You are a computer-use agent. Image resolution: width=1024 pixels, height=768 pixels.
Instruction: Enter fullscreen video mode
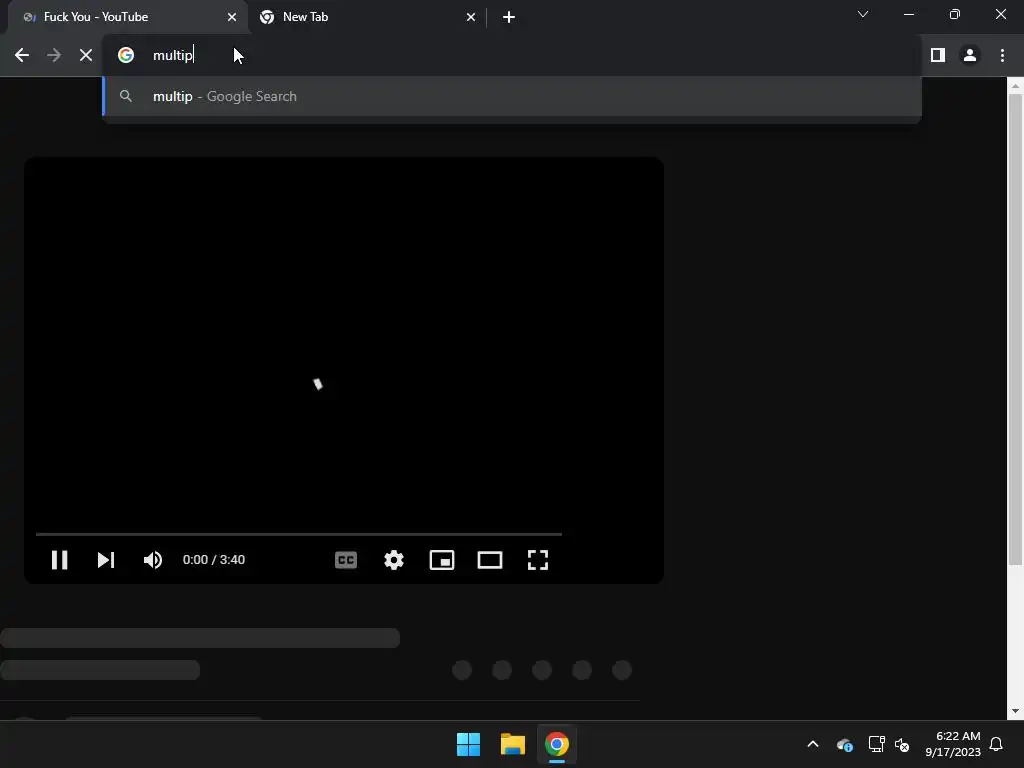(537, 560)
